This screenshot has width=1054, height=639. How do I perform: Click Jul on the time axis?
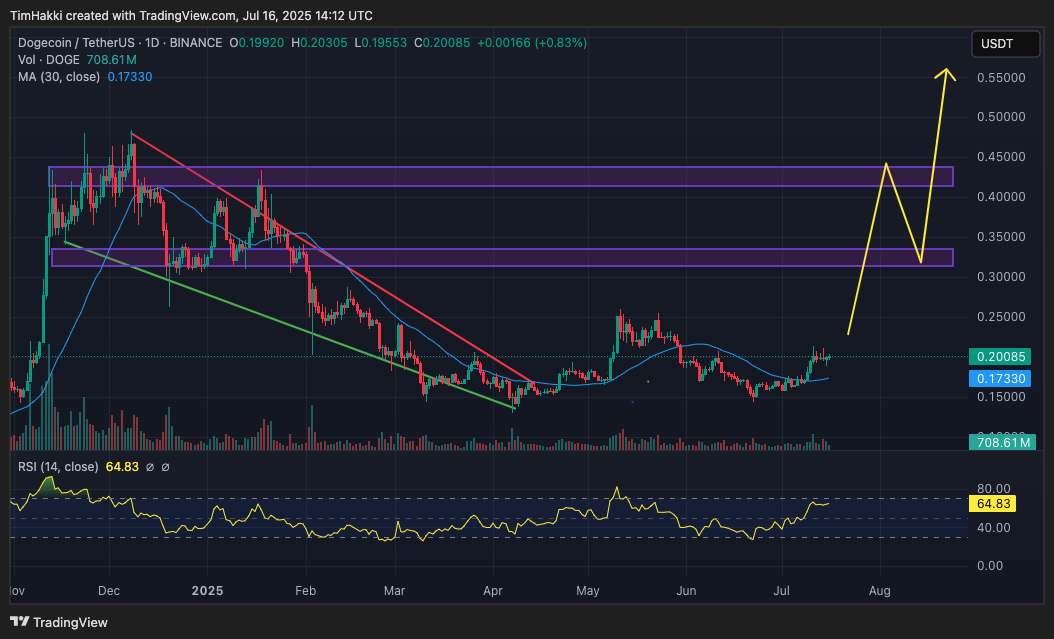tap(781, 591)
